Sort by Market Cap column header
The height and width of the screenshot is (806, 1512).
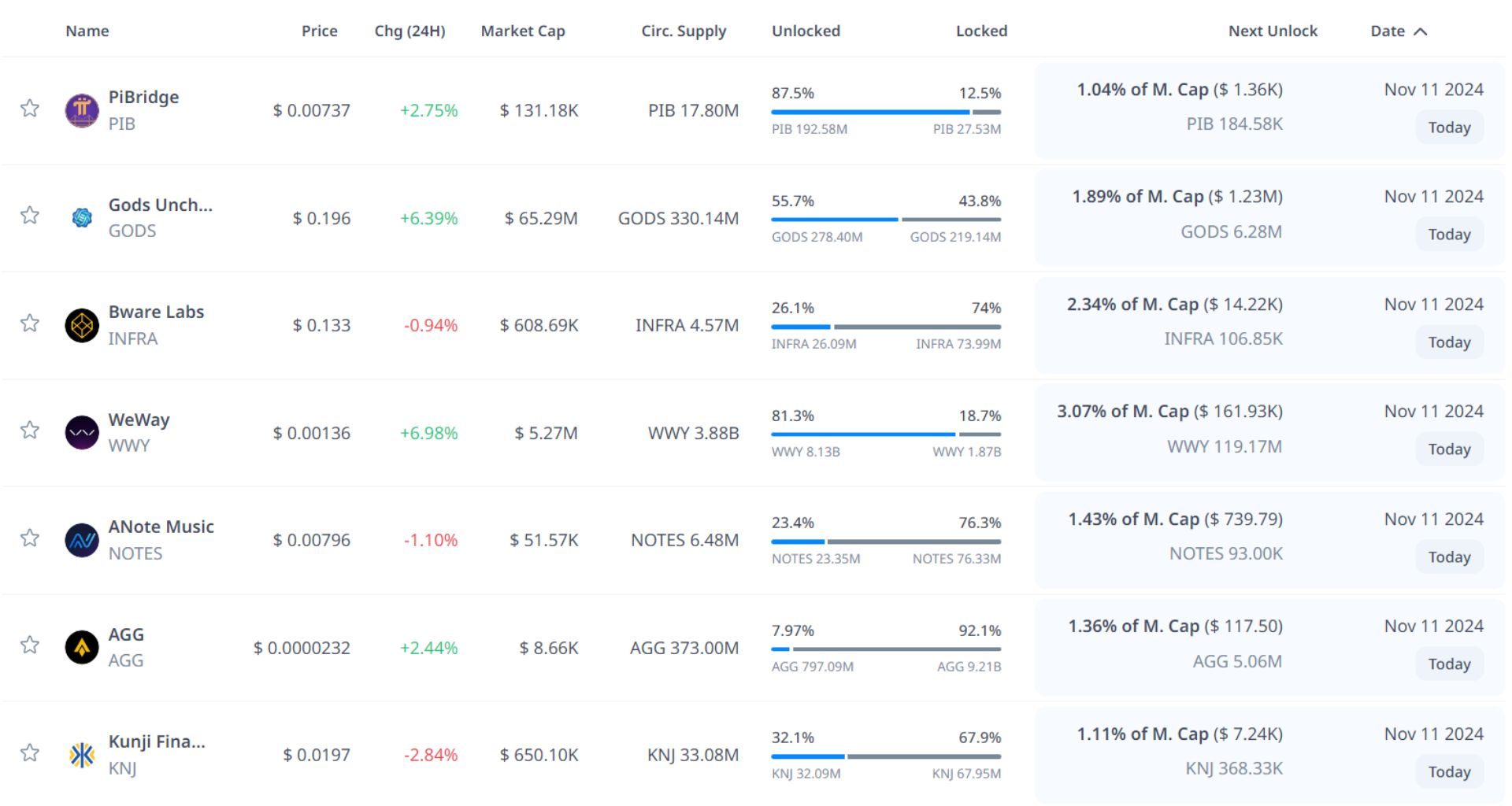[x=523, y=31]
